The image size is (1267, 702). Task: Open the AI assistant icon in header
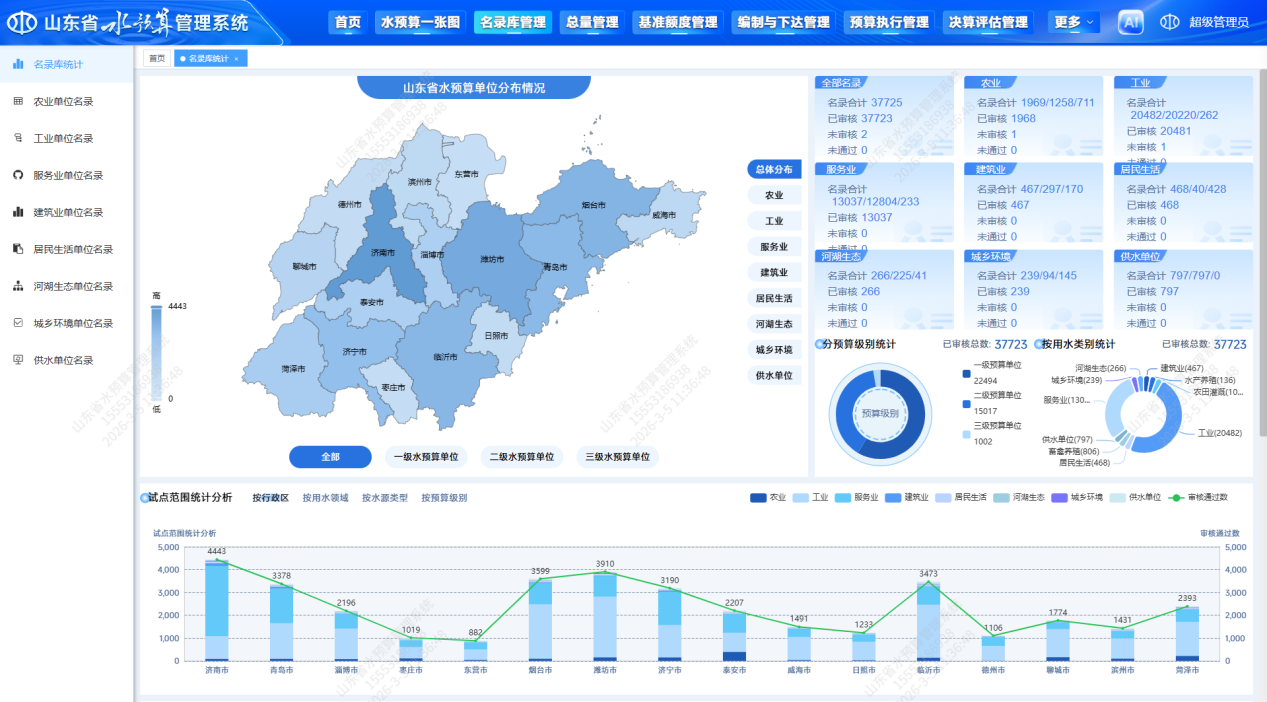[1131, 22]
